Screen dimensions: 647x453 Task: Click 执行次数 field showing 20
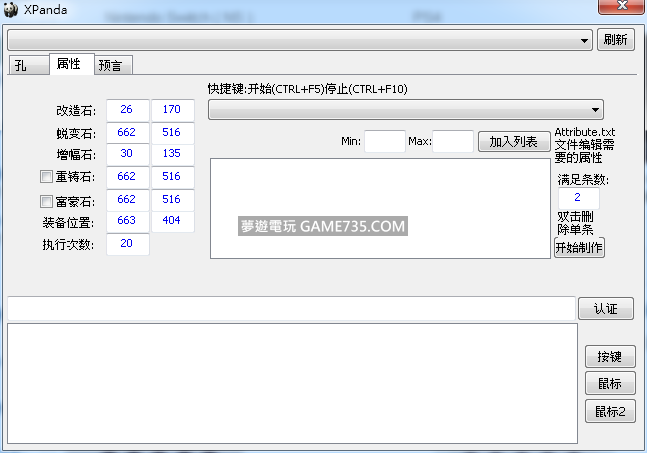pos(128,244)
